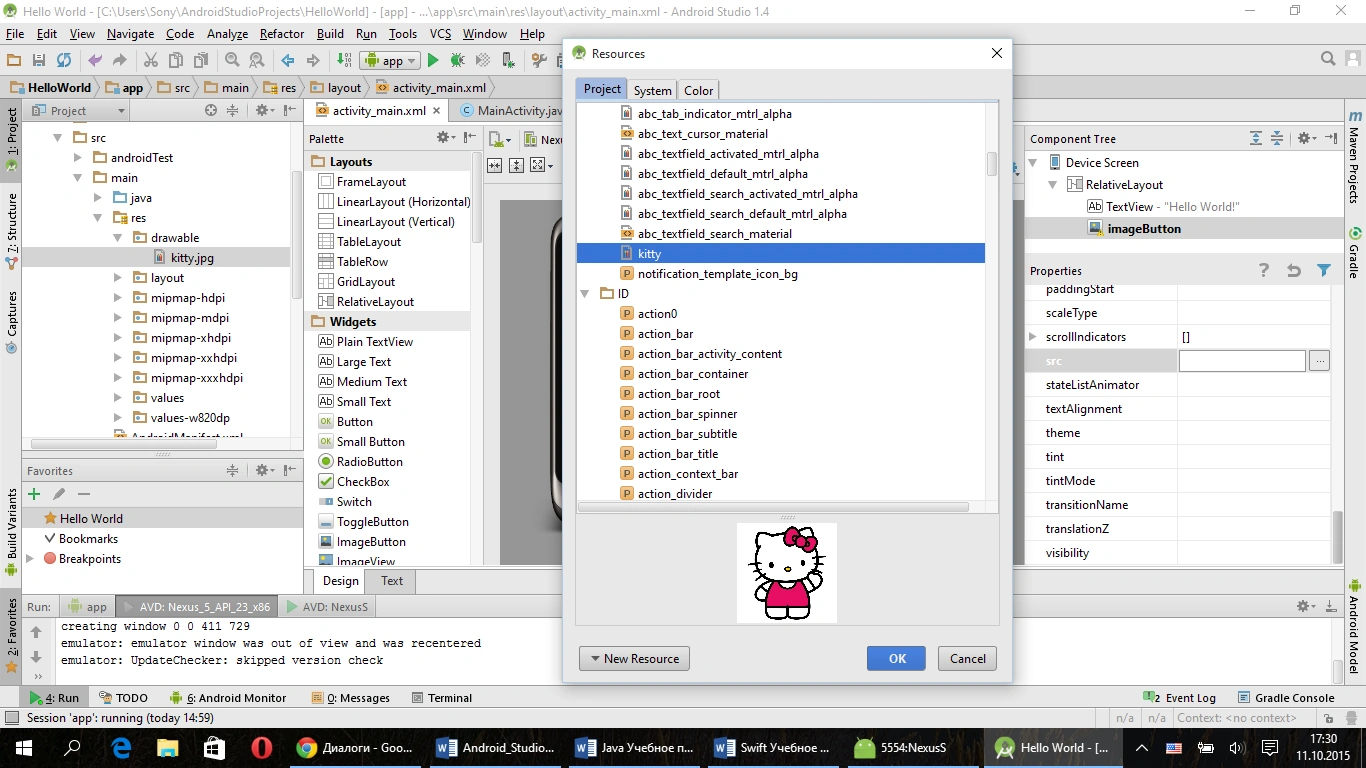Navigate back with the blue arrow

[288, 61]
